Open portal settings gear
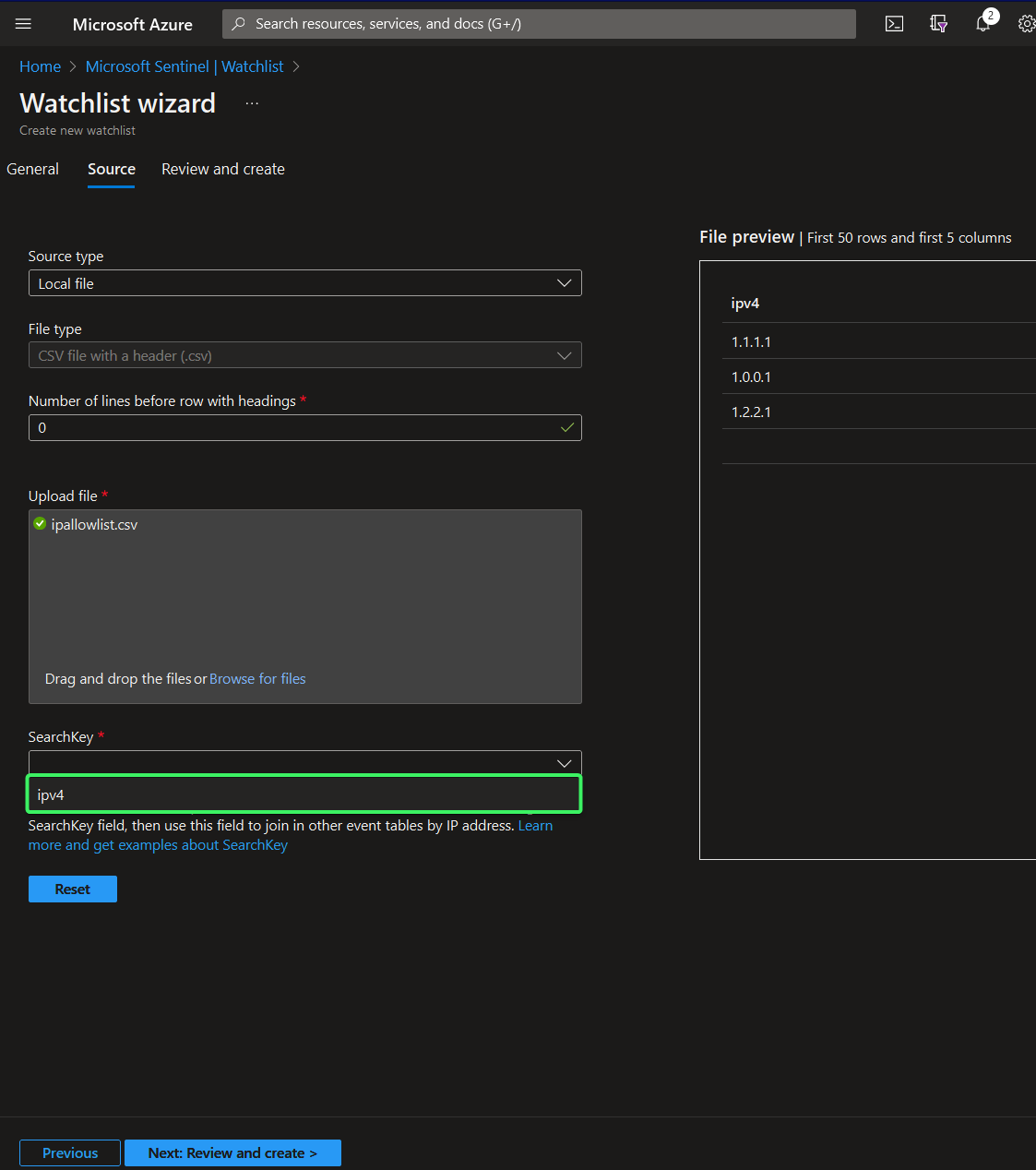1036x1170 pixels. tap(1026, 24)
